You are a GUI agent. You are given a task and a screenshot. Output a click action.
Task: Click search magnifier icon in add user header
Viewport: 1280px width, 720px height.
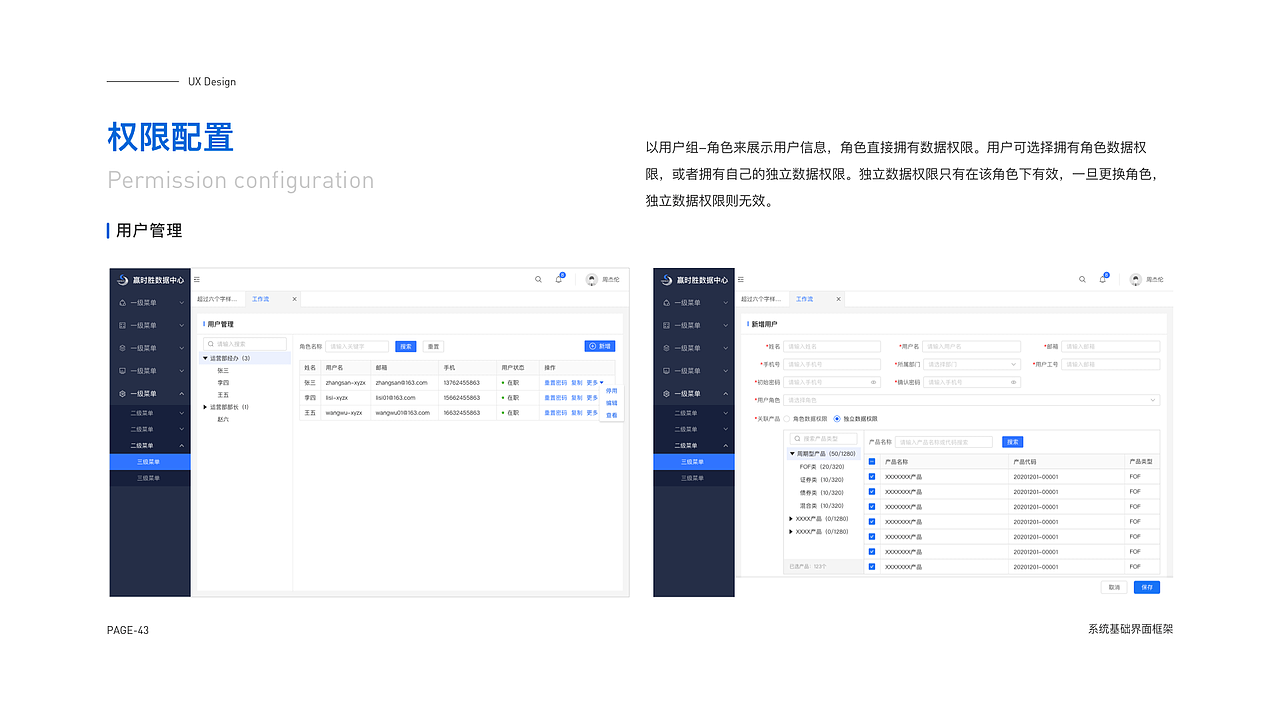tap(1082, 279)
